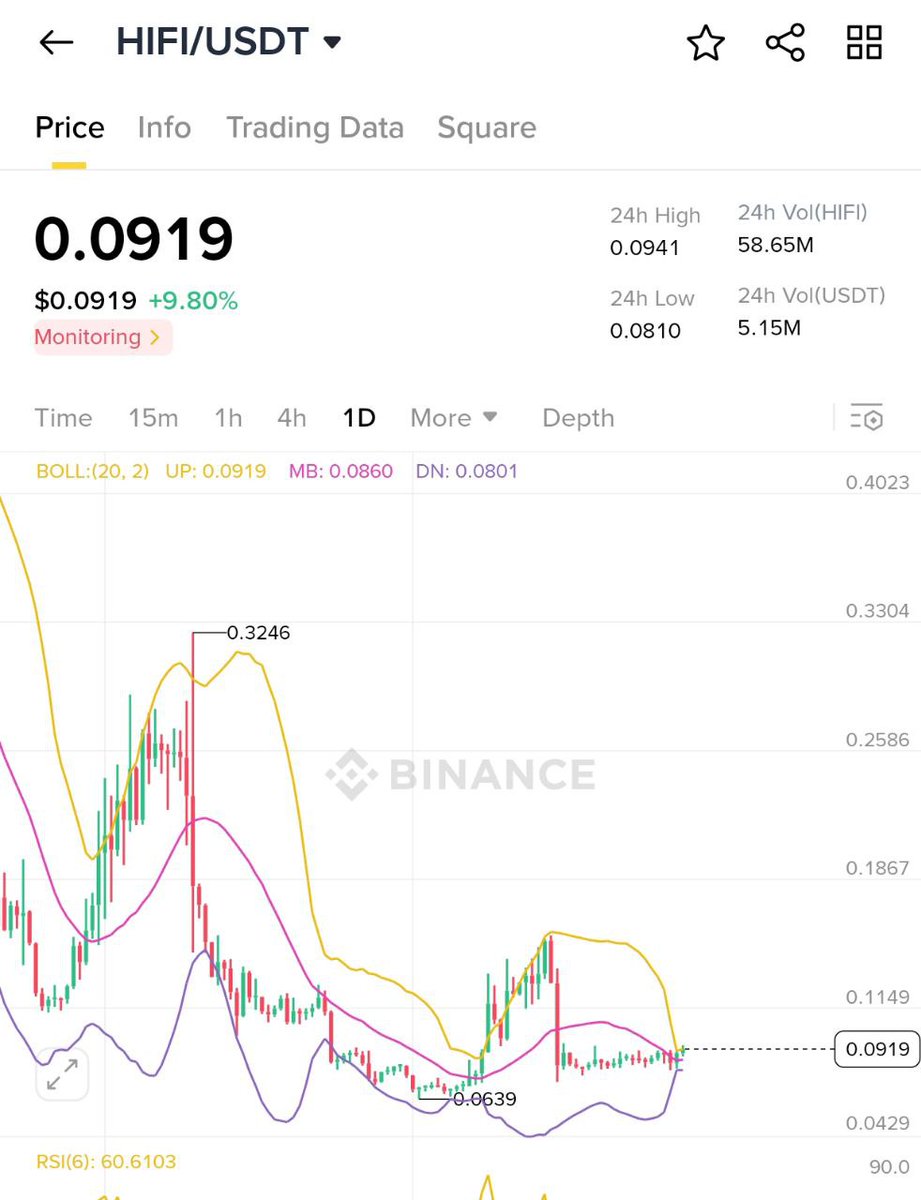921x1200 pixels.
Task: Click the 24h Vol(HIFI) value 58.65M
Action: tap(776, 244)
